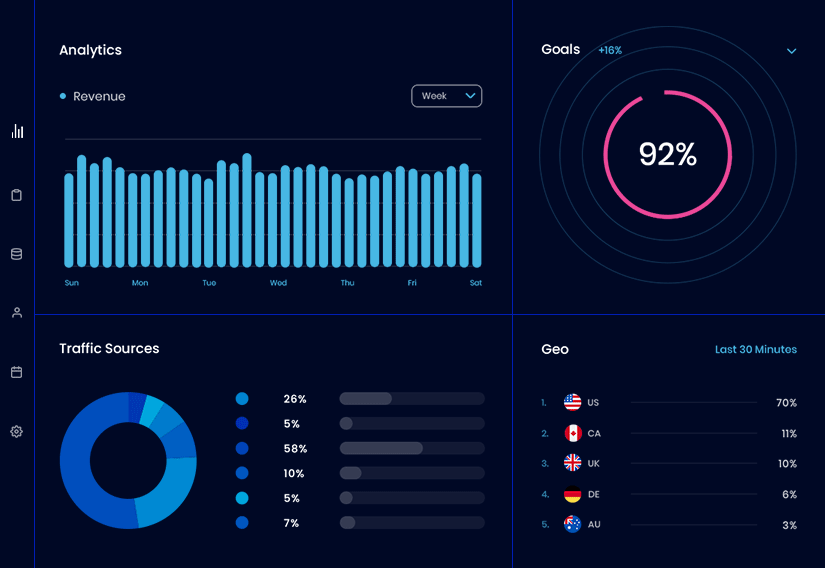
Task: Open the clipboard reports sidebar icon
Action: point(17,195)
